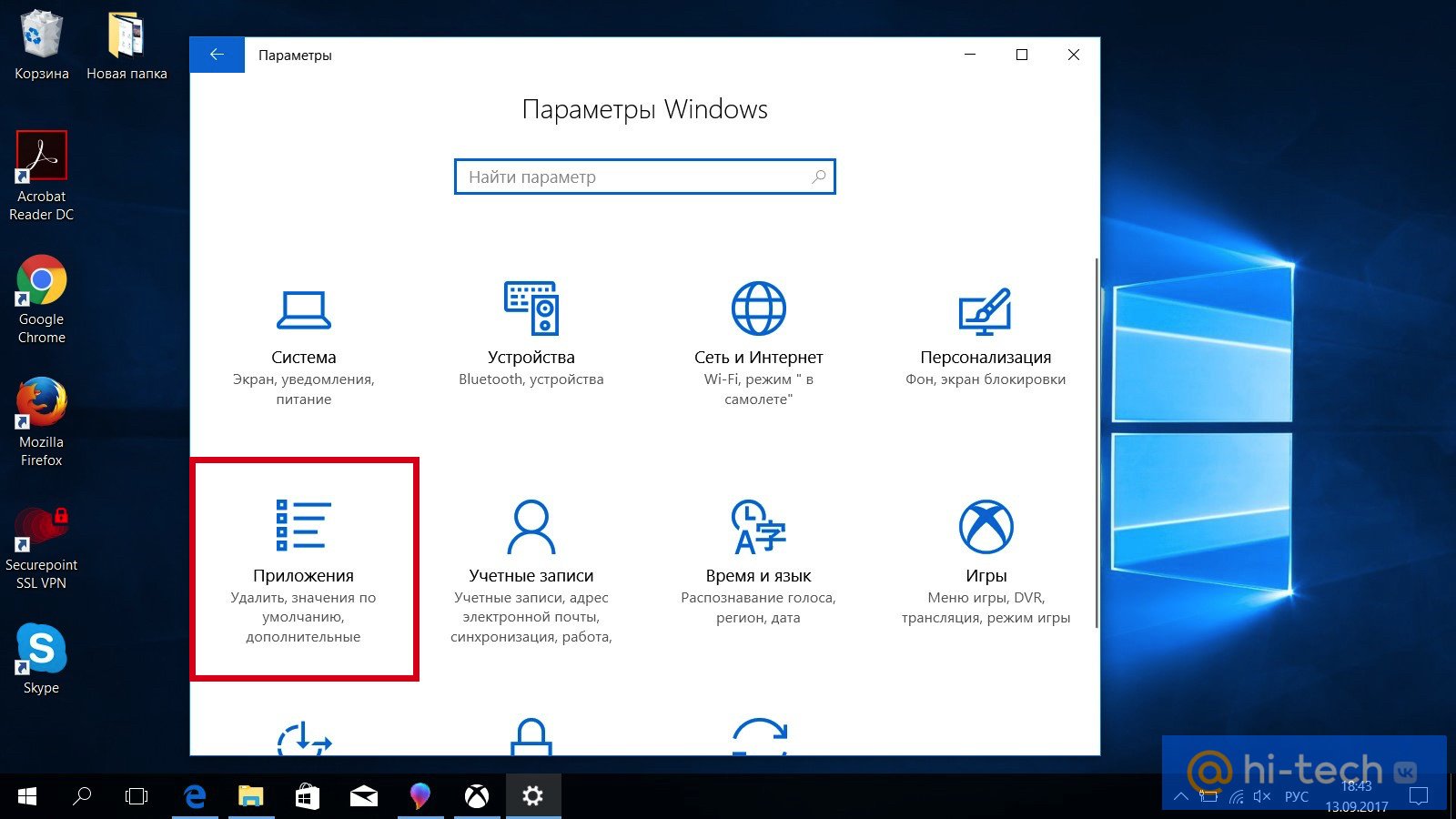Maximize the Параметры window
Image resolution: width=1456 pixels, height=819 pixels.
tap(1022, 55)
